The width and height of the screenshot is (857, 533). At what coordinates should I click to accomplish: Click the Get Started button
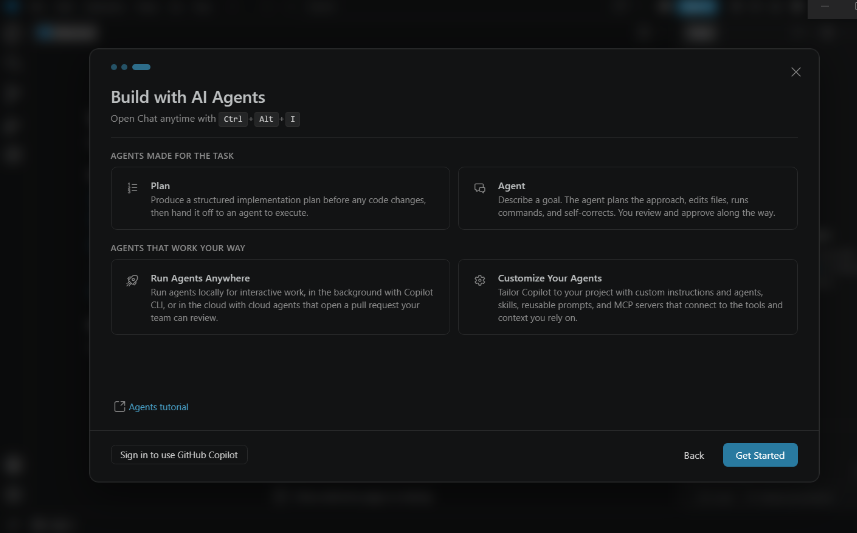(x=760, y=455)
